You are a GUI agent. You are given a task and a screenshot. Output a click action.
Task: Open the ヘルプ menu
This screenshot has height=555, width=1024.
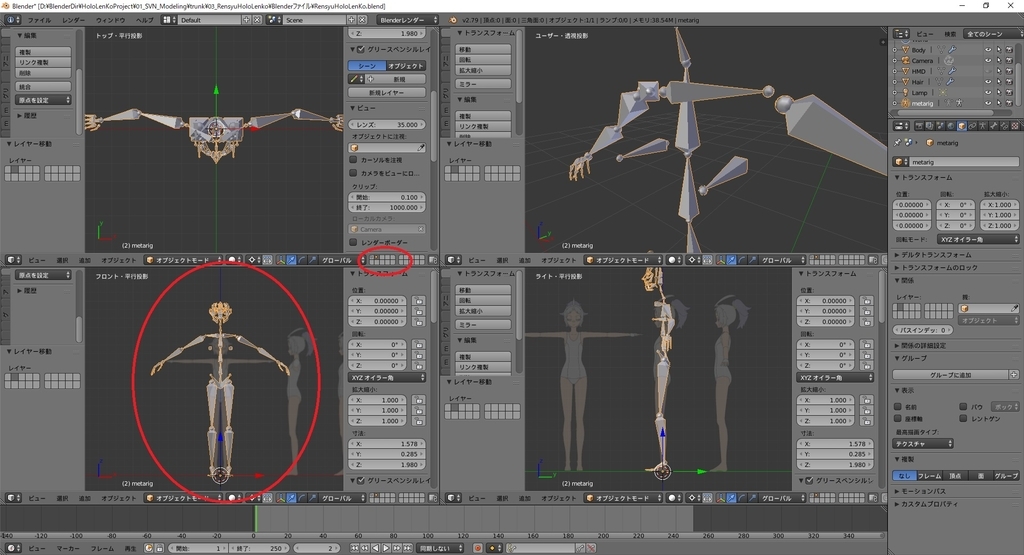144,20
